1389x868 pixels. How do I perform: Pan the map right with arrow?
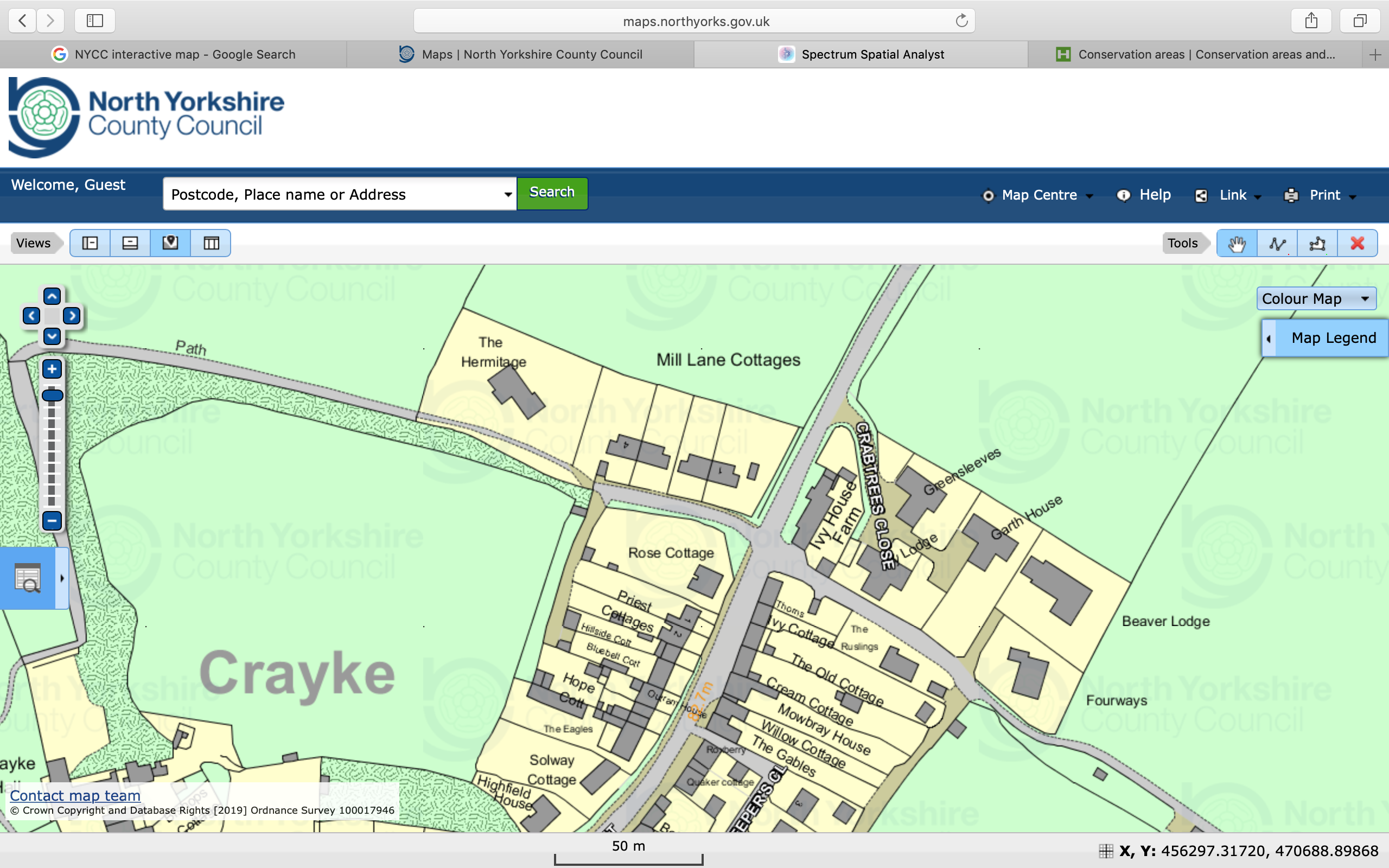coord(72,316)
